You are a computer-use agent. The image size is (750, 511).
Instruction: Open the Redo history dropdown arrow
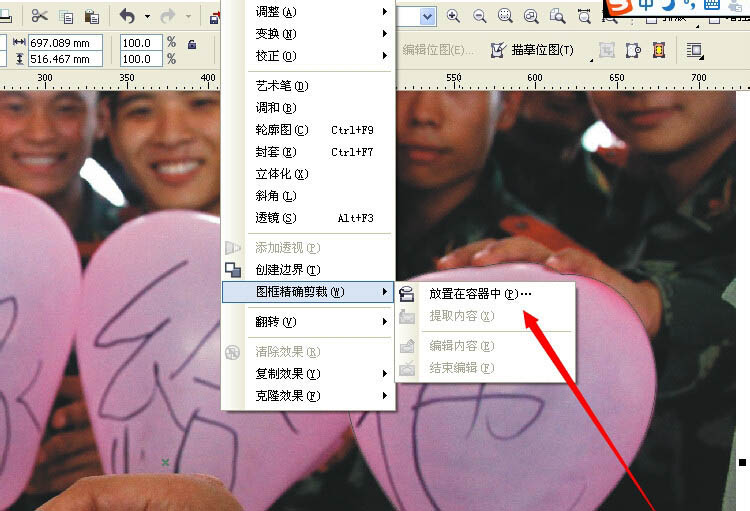[x=188, y=17]
